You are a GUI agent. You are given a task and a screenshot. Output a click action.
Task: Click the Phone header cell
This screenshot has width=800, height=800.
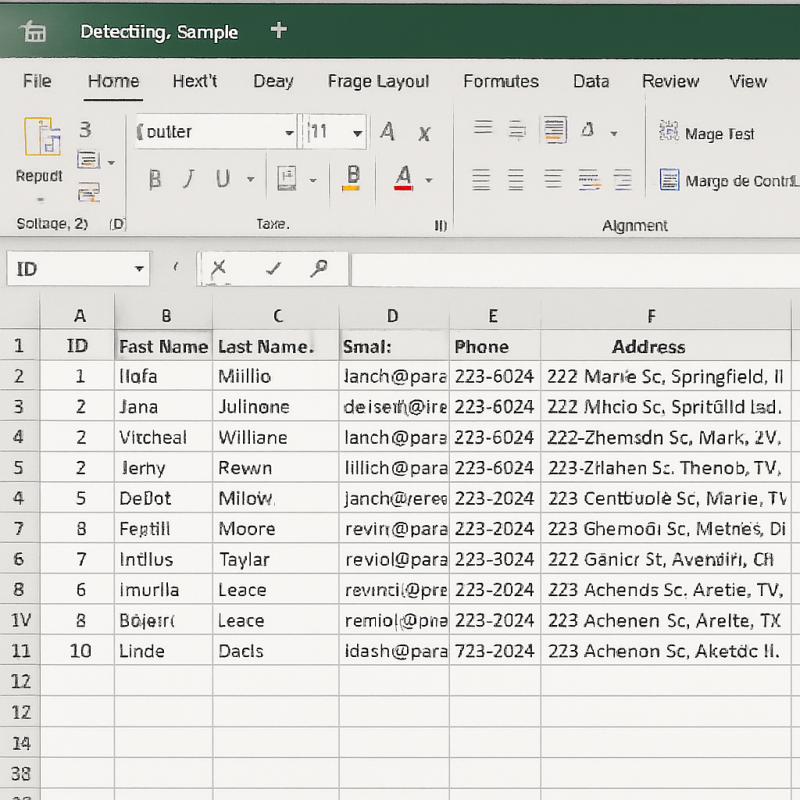495,346
